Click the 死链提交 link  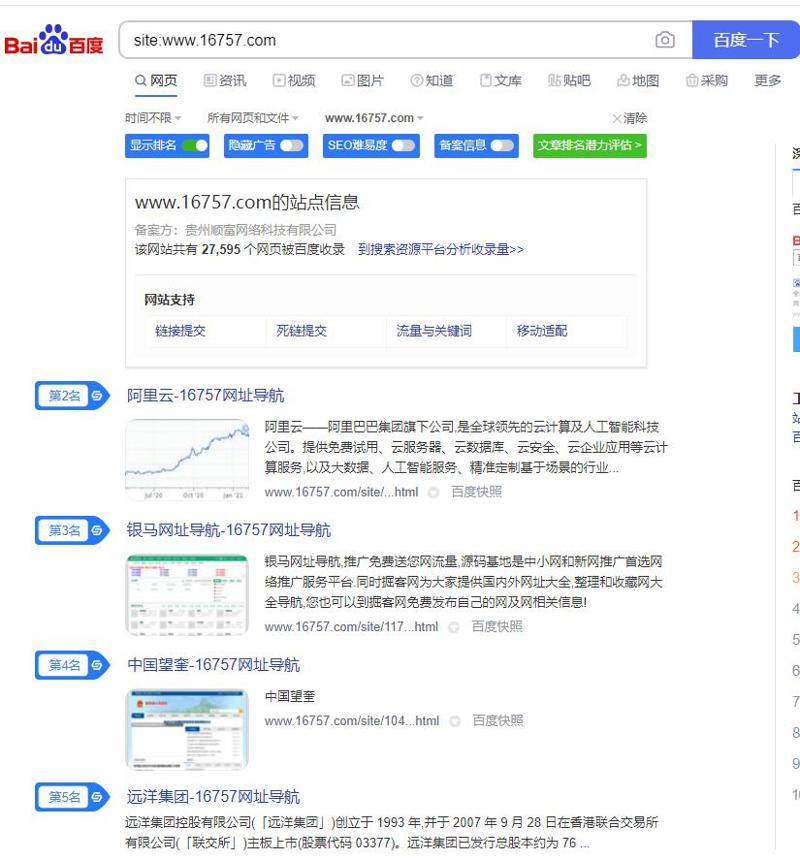302,331
